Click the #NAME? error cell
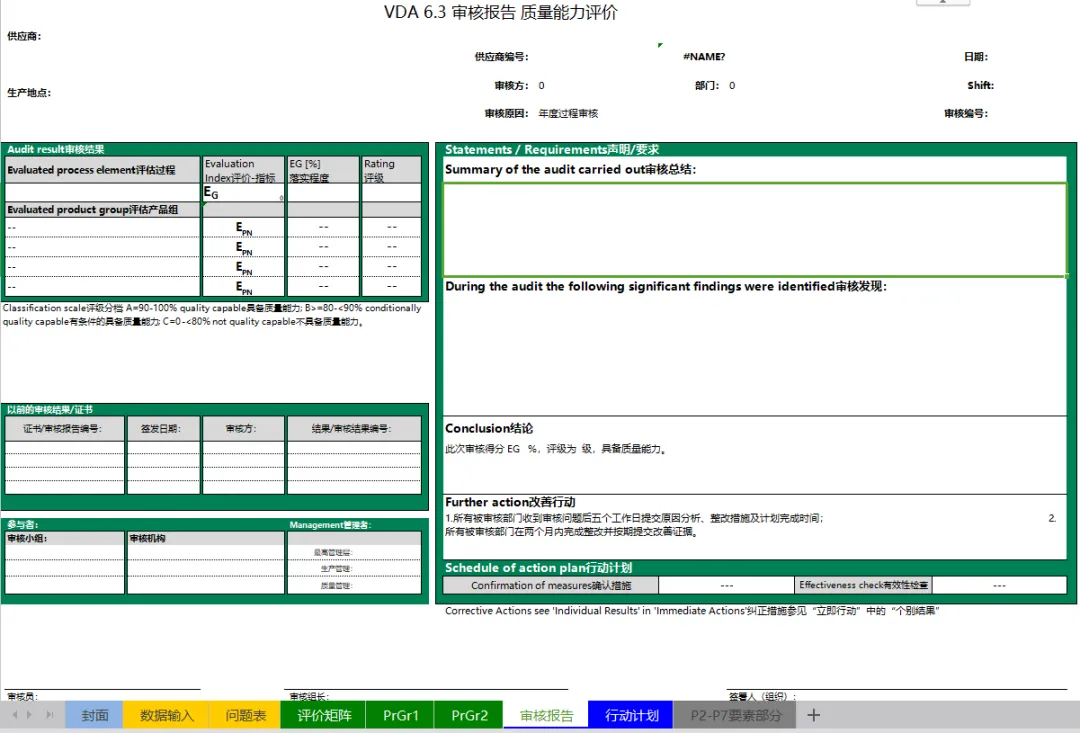 point(703,56)
